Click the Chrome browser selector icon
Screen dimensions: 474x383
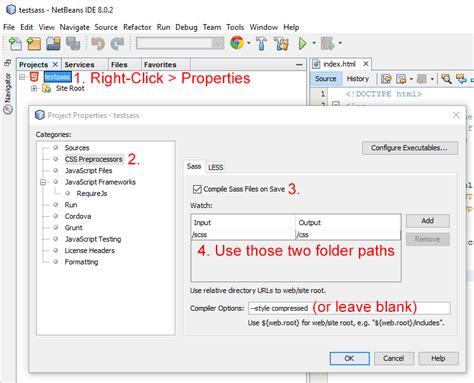[237, 43]
